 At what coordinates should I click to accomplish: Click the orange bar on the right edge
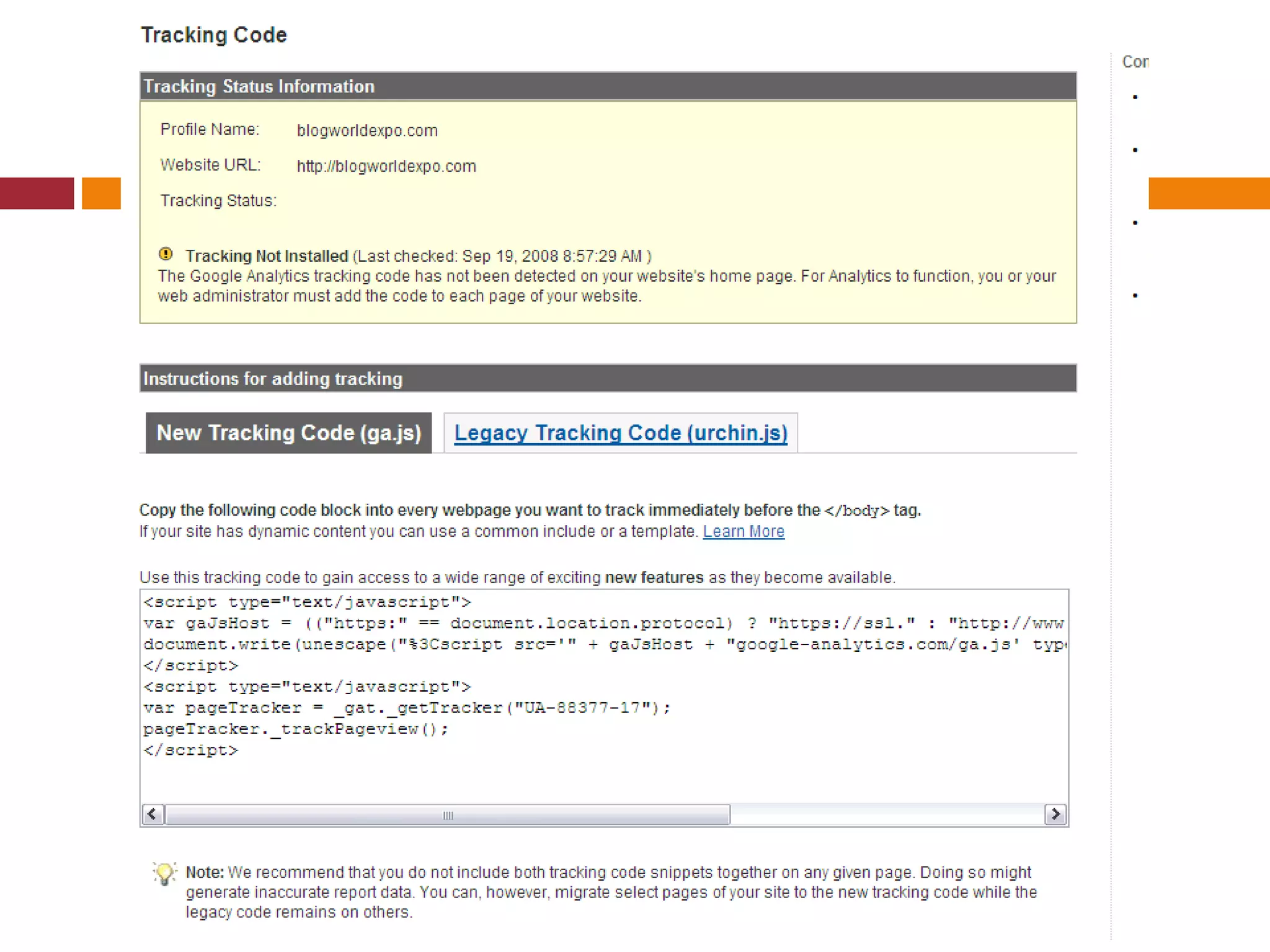[x=1209, y=193]
